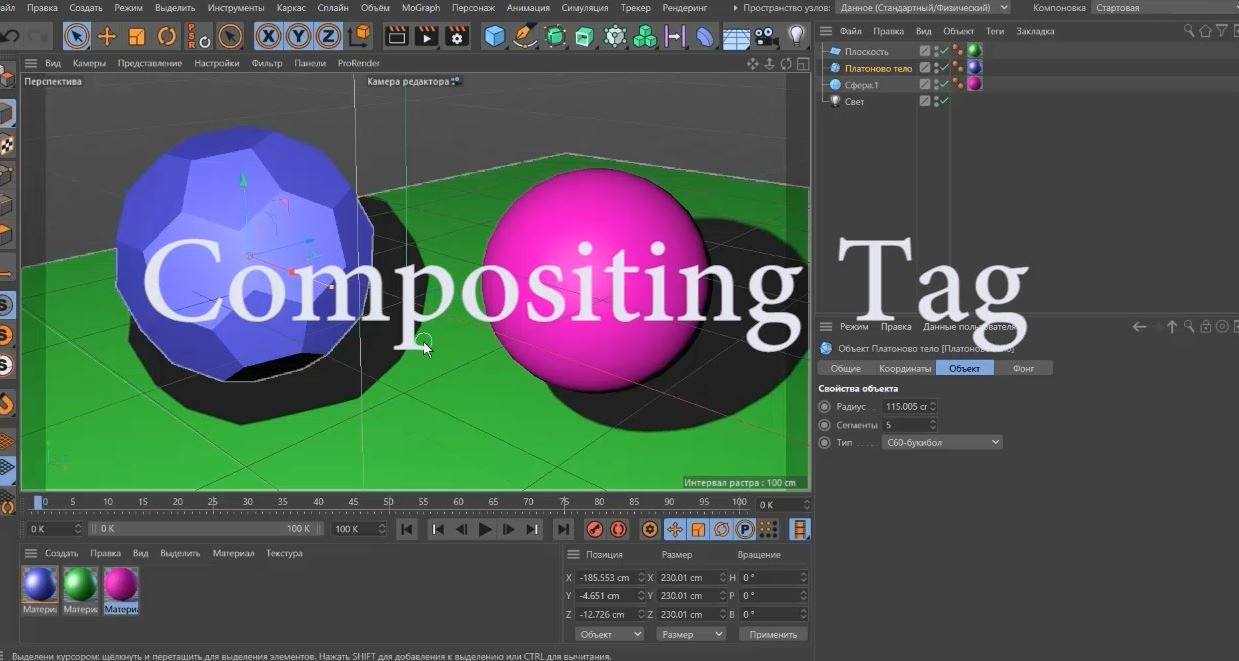This screenshot has height=661, width=1239.
Task: Toggle Радиус animation dot
Action: pos(825,407)
